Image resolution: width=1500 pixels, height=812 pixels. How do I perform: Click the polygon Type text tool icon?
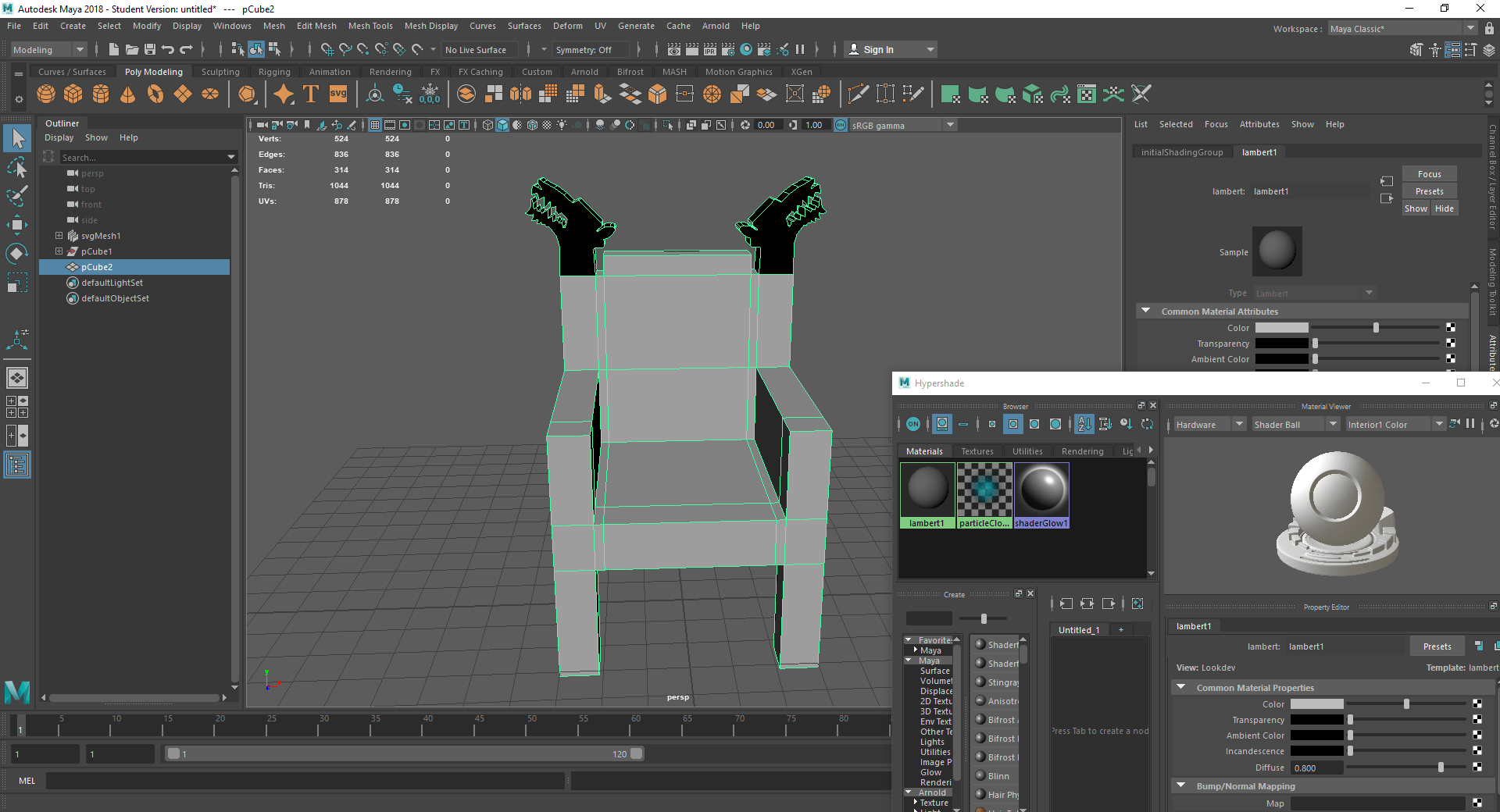[x=310, y=94]
